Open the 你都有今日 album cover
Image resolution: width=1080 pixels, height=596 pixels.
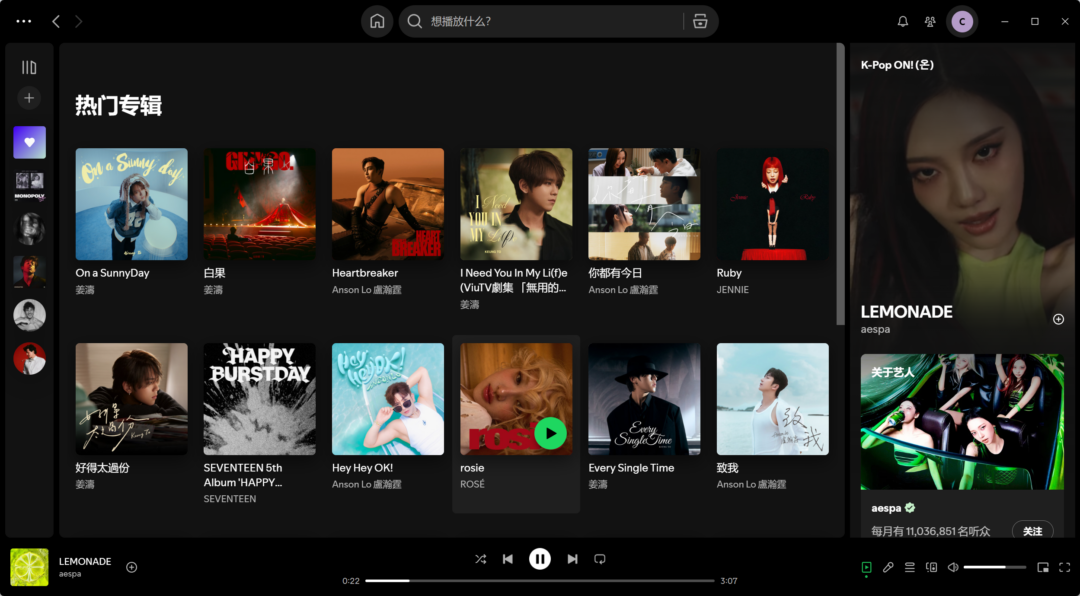tap(644, 204)
